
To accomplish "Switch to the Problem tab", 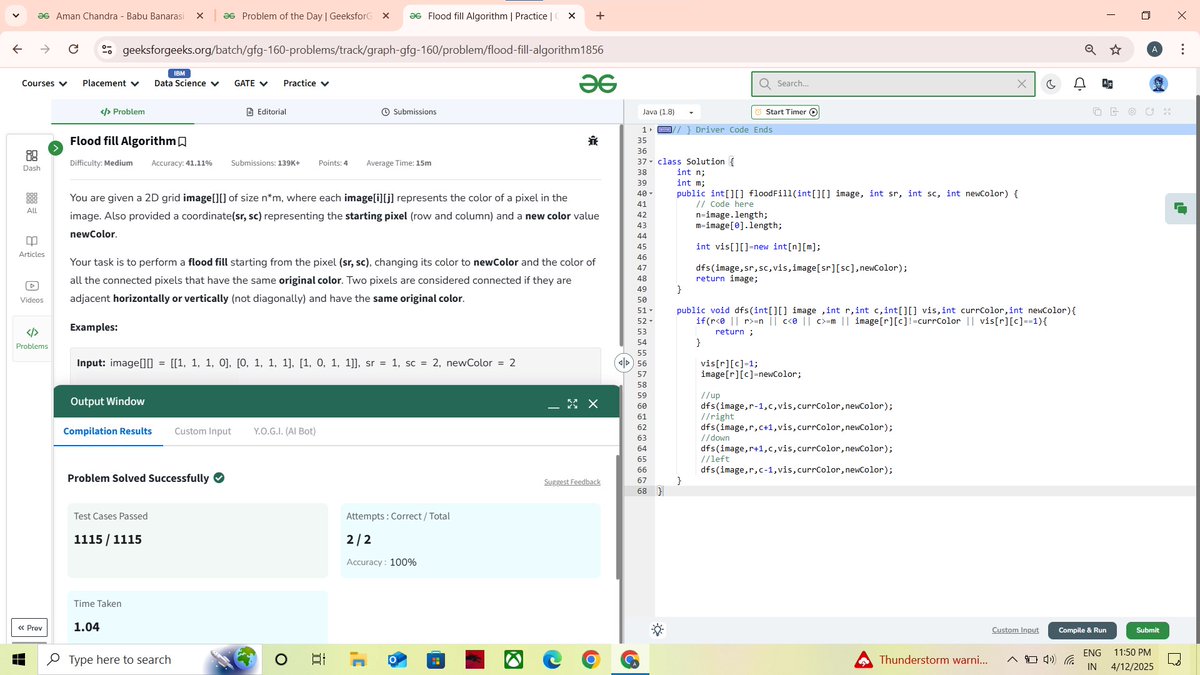I will pos(123,111).
